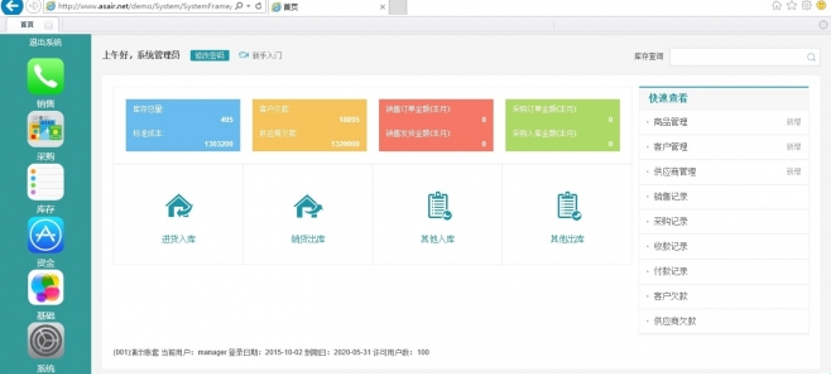Open 销售记录 in quick view
Image resolution: width=837 pixels, height=374 pixels.
[670, 197]
